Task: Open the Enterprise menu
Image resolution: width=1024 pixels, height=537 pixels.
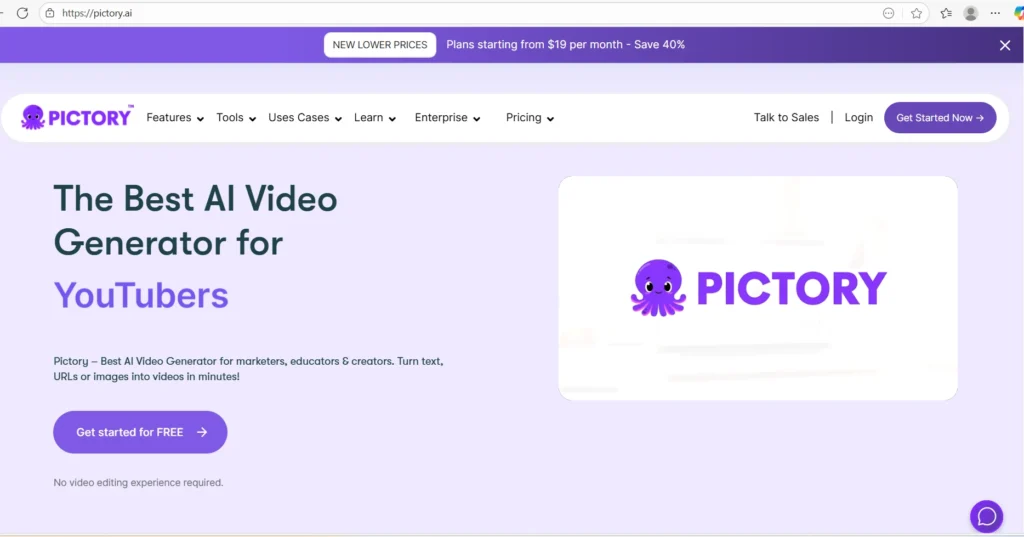Action: coord(447,118)
